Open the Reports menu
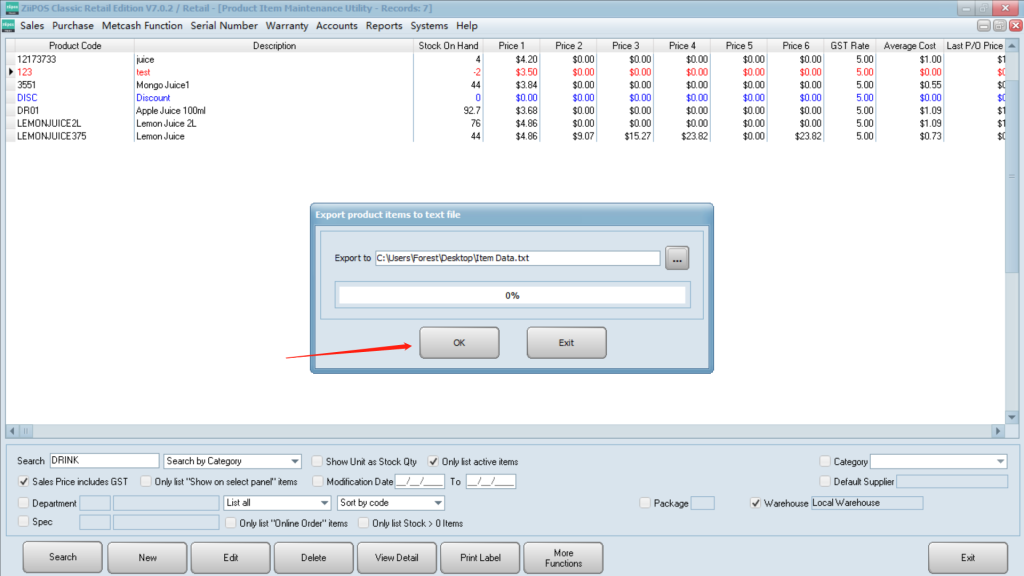This screenshot has width=1024, height=576. [384, 26]
